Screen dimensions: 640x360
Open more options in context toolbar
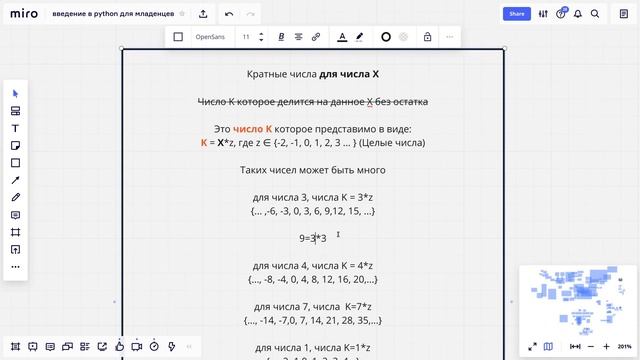click(449, 37)
